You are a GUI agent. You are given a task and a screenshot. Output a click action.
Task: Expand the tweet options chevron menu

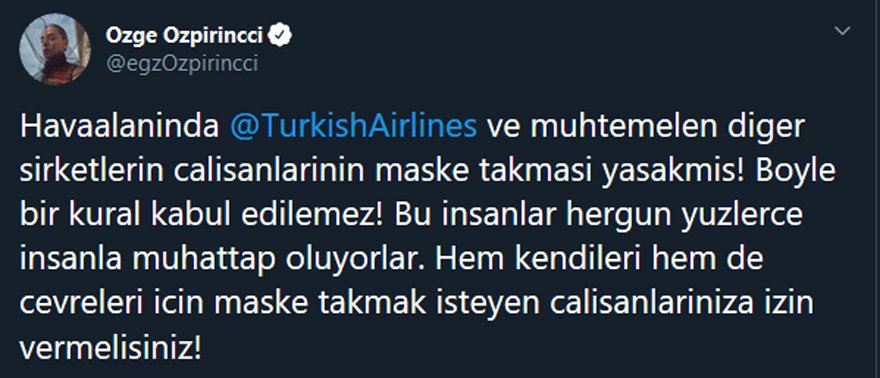[842, 31]
